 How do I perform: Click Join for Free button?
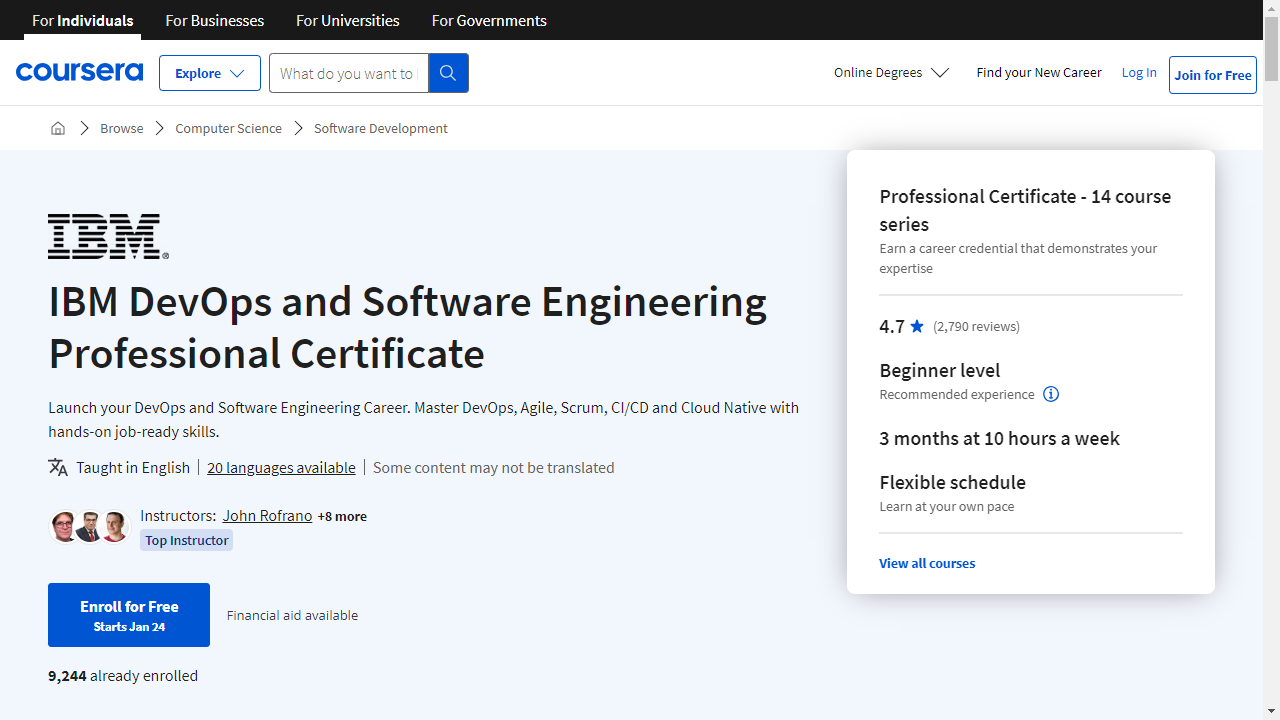[x=1213, y=75]
